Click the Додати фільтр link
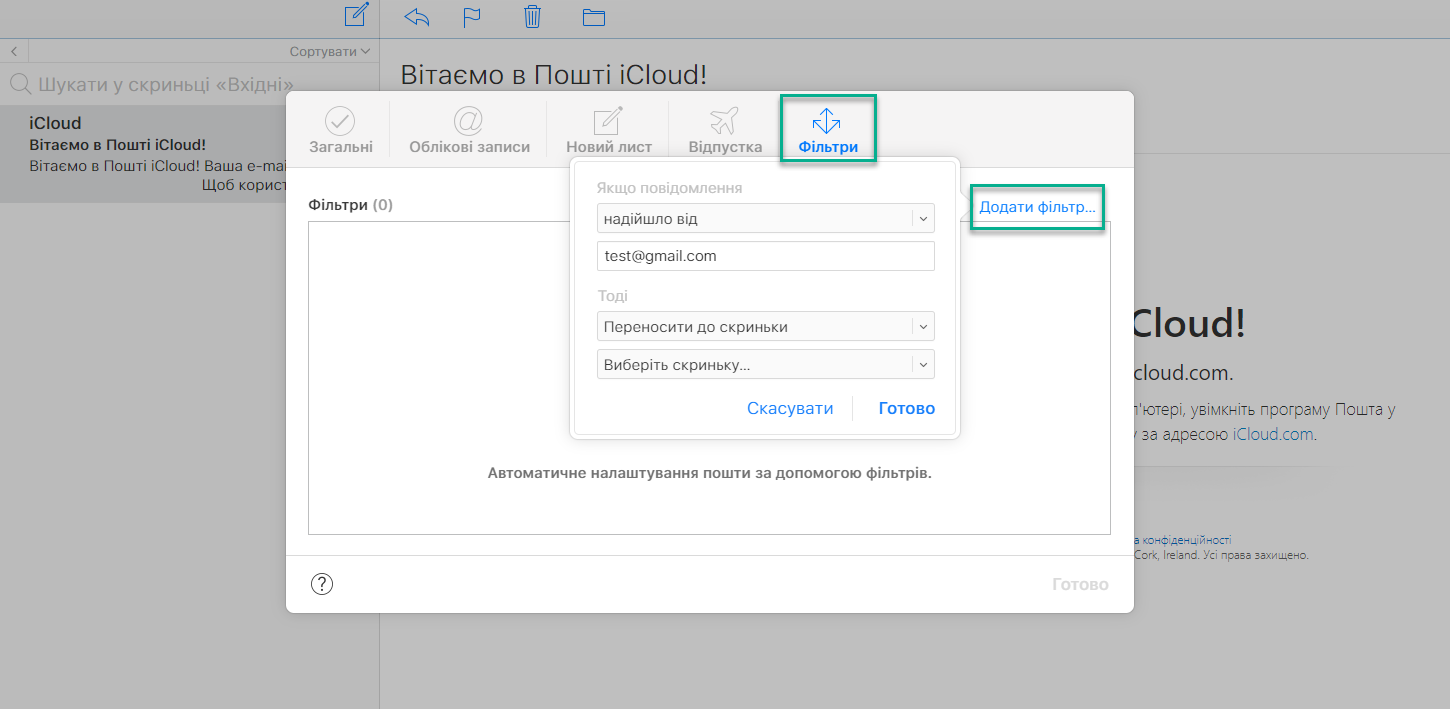Image resolution: width=1450 pixels, height=709 pixels. tap(1037, 207)
